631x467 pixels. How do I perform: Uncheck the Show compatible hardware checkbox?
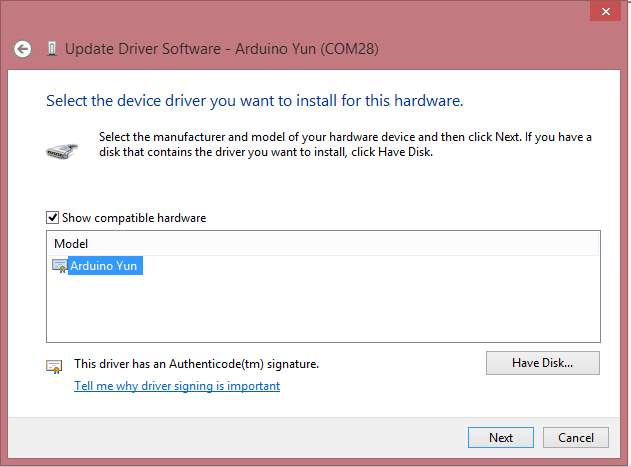[x=53, y=217]
